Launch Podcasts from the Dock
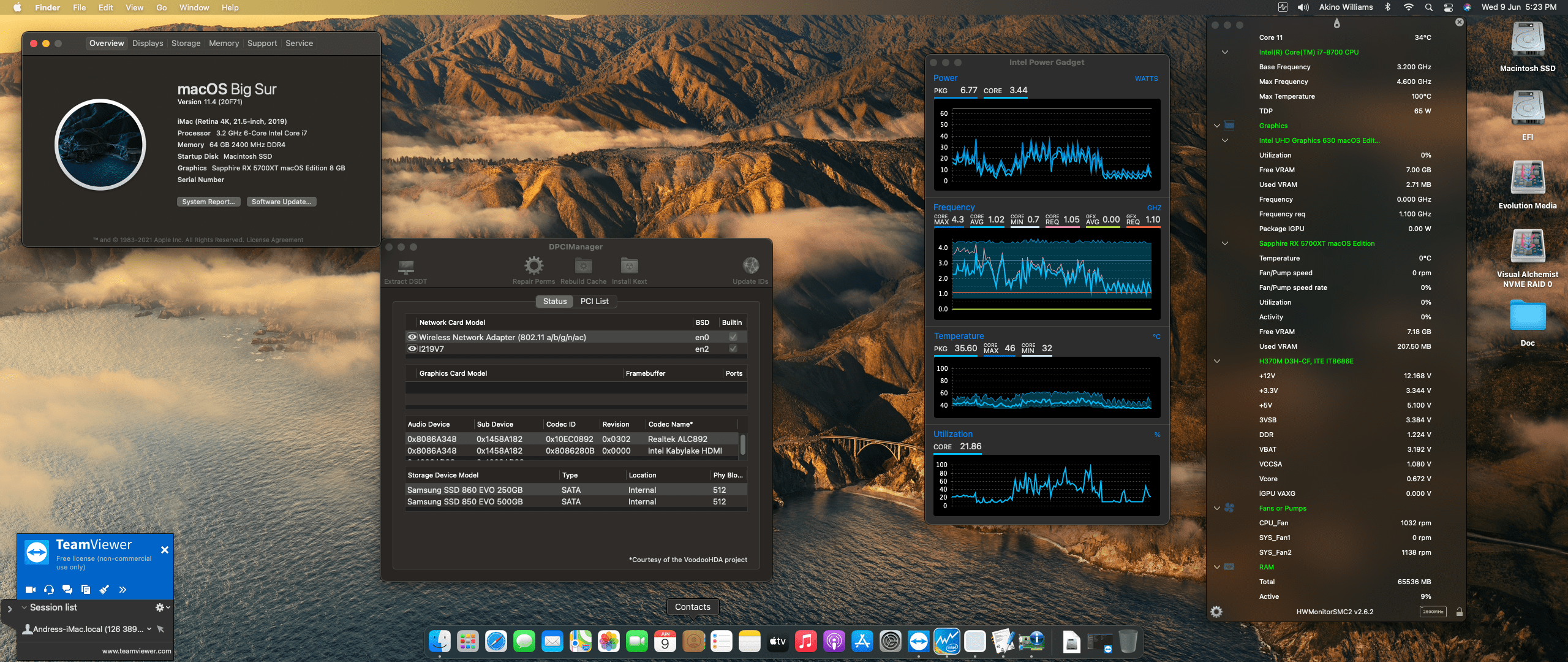The height and width of the screenshot is (662, 1568). point(834,642)
